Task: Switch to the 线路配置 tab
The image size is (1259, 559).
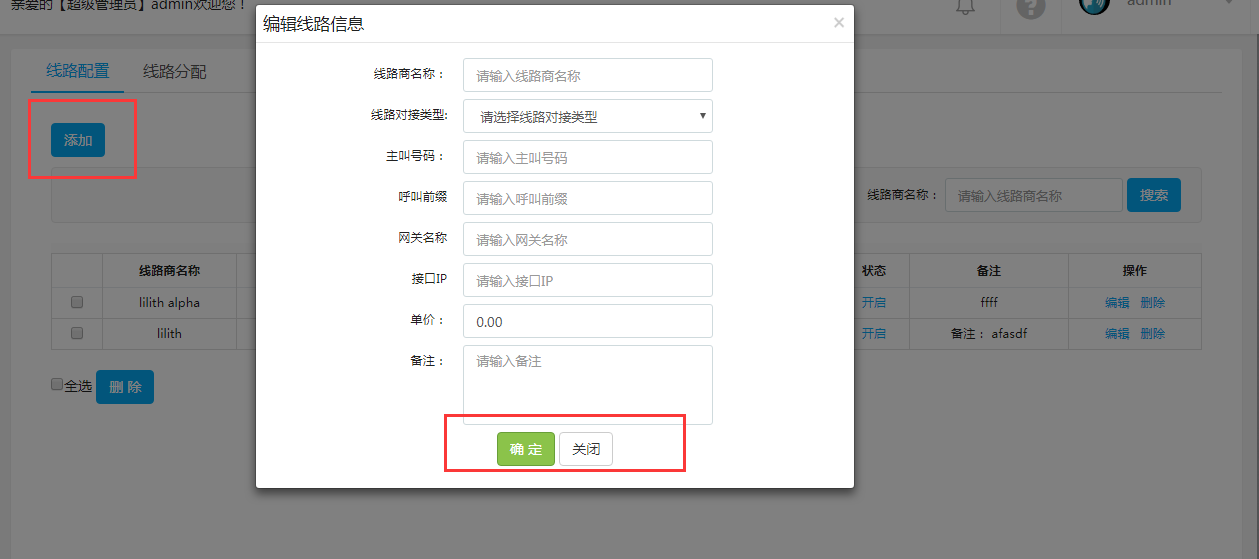Action: point(78,71)
